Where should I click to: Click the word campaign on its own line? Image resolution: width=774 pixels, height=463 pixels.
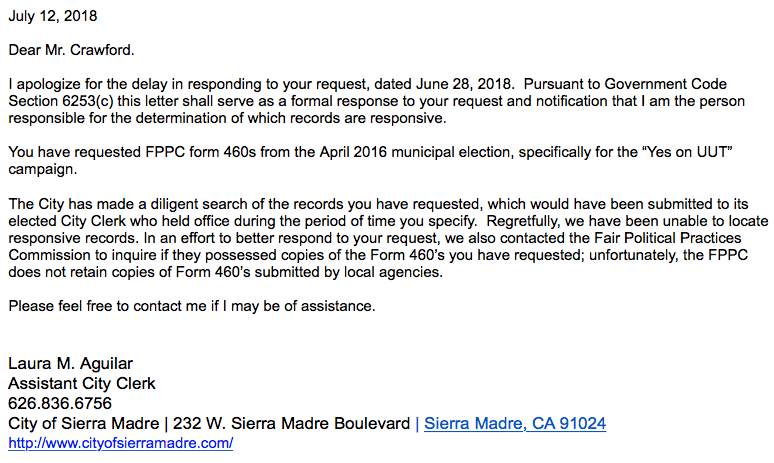(x=42, y=169)
